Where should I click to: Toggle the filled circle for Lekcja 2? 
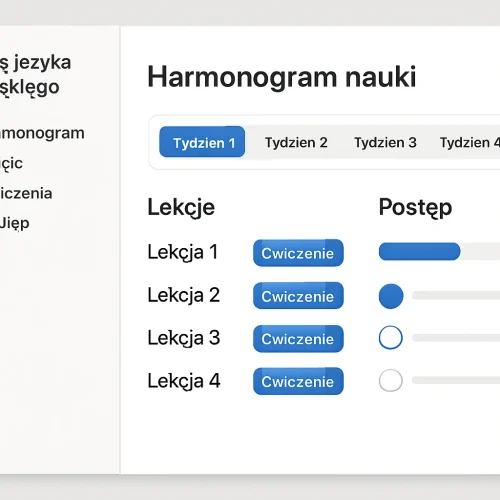pos(391,296)
